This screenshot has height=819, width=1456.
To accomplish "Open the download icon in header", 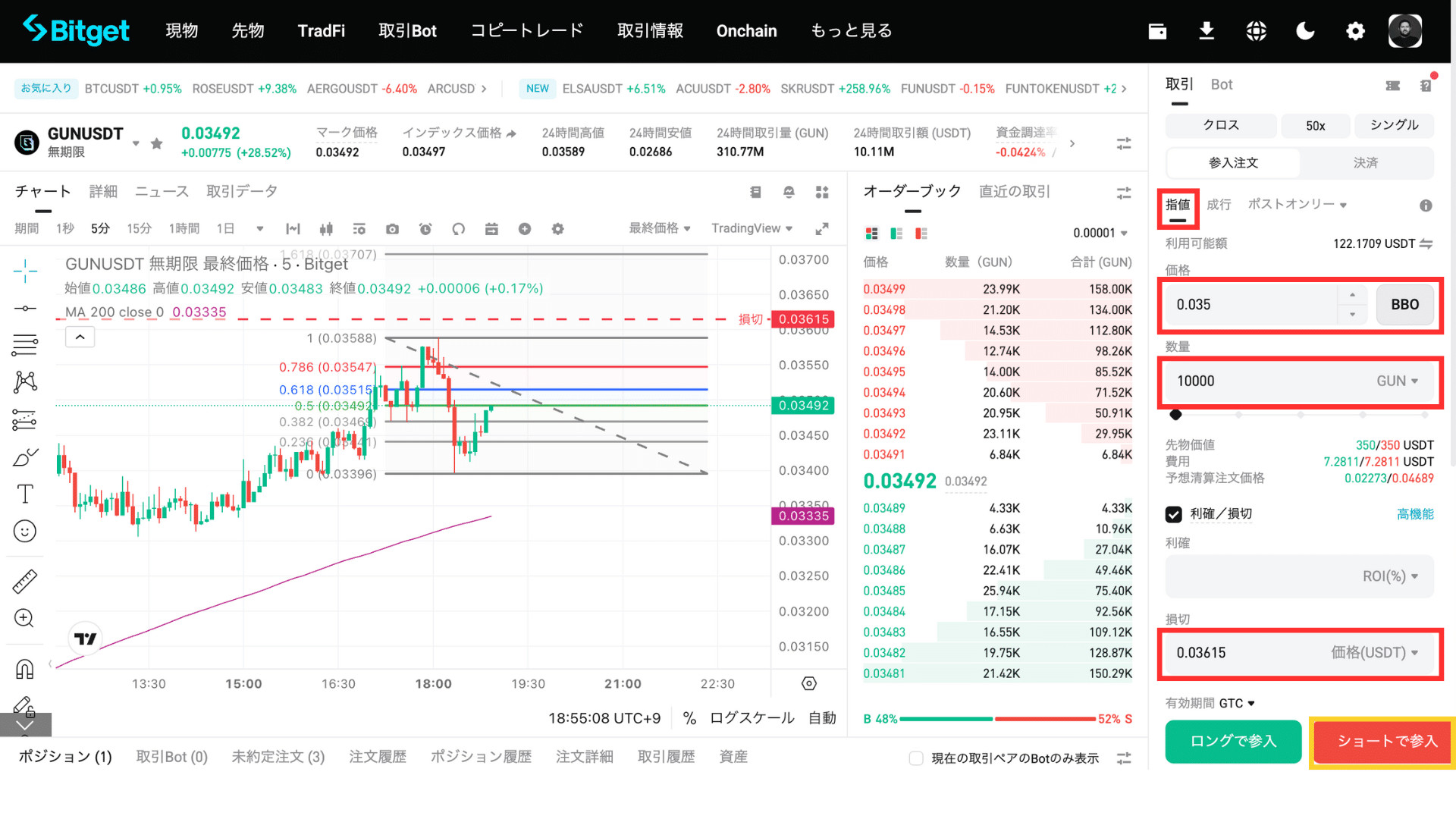I will point(1207,31).
